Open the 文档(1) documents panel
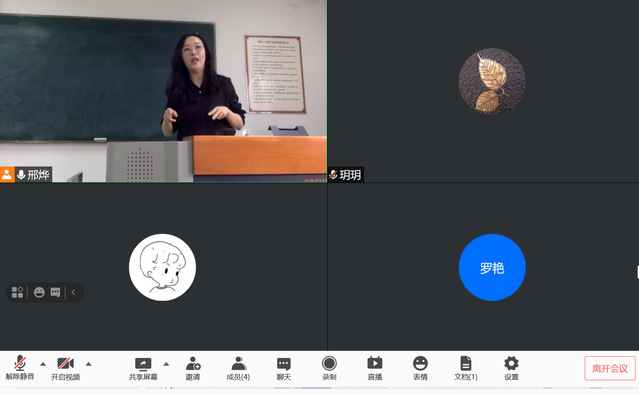 (x=466, y=368)
